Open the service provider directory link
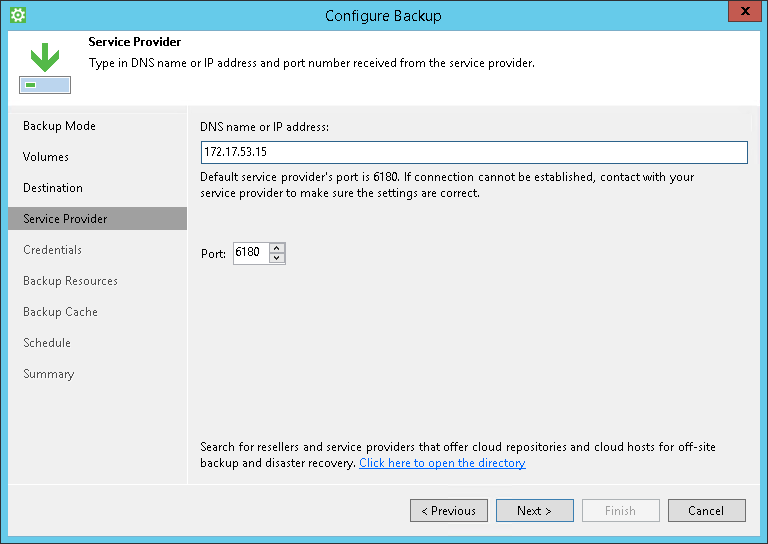The height and width of the screenshot is (544, 768). tap(442, 463)
